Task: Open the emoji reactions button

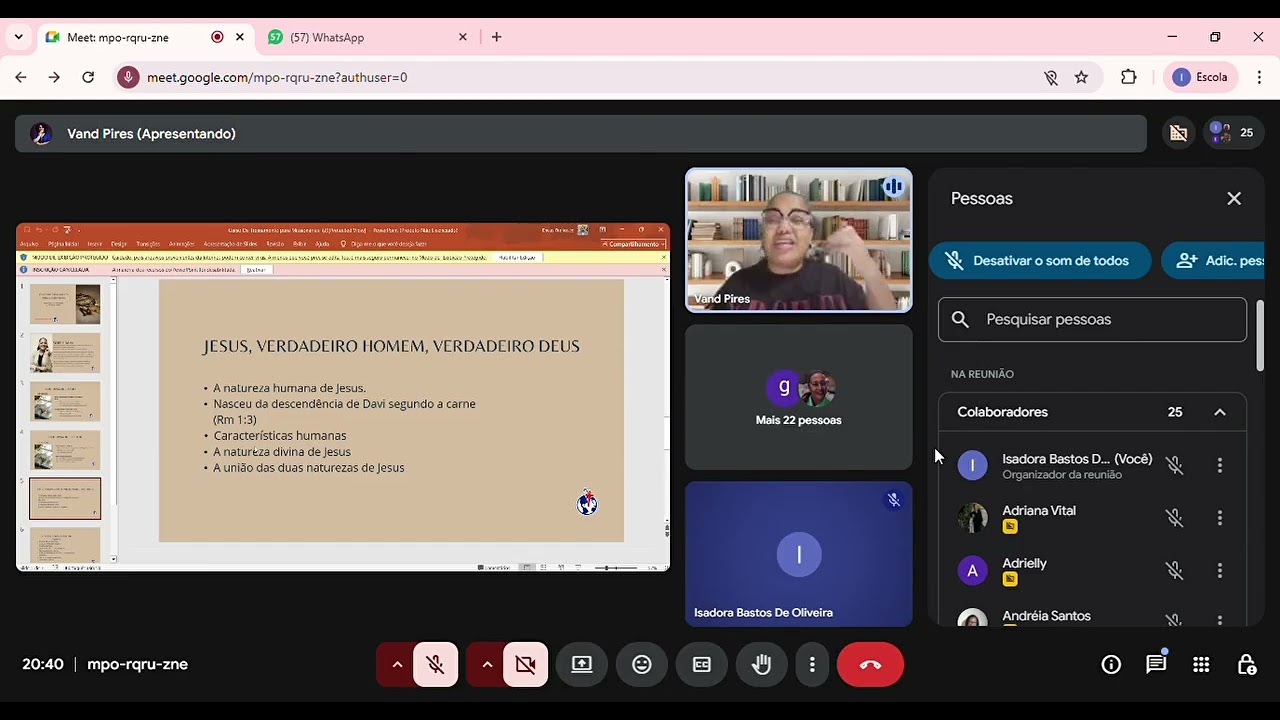Action: [x=642, y=664]
